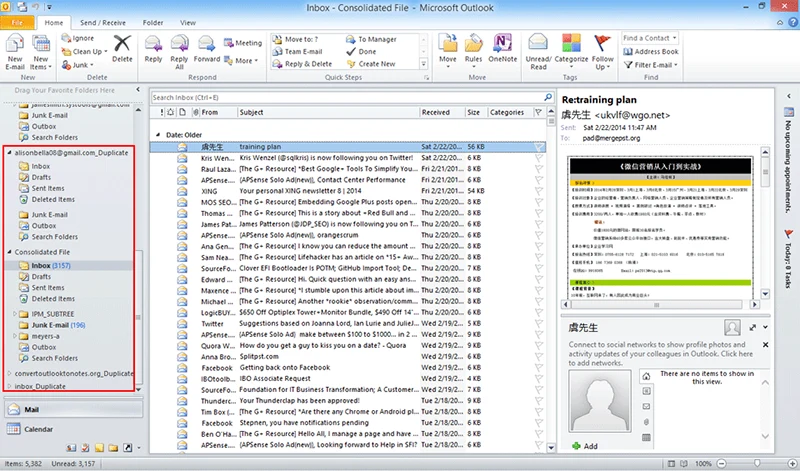Image resolution: width=800 pixels, height=471 pixels.
Task: Open the File tab
Action: coord(17,22)
